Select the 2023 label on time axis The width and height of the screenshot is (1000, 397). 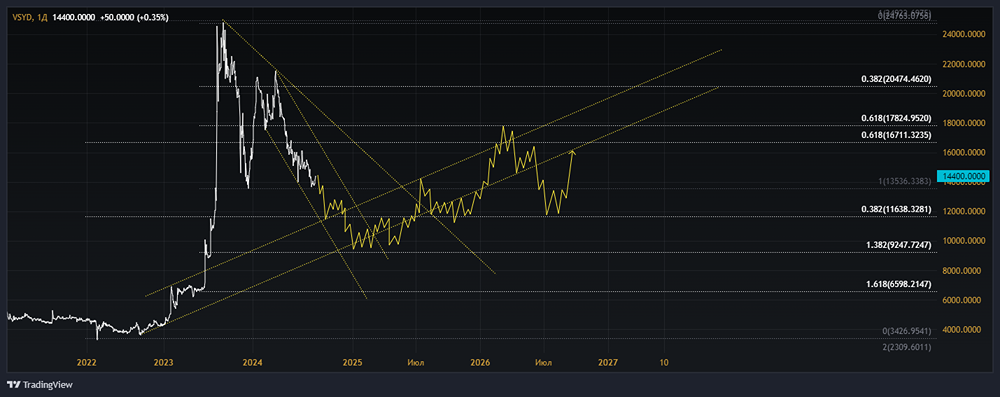(x=164, y=362)
